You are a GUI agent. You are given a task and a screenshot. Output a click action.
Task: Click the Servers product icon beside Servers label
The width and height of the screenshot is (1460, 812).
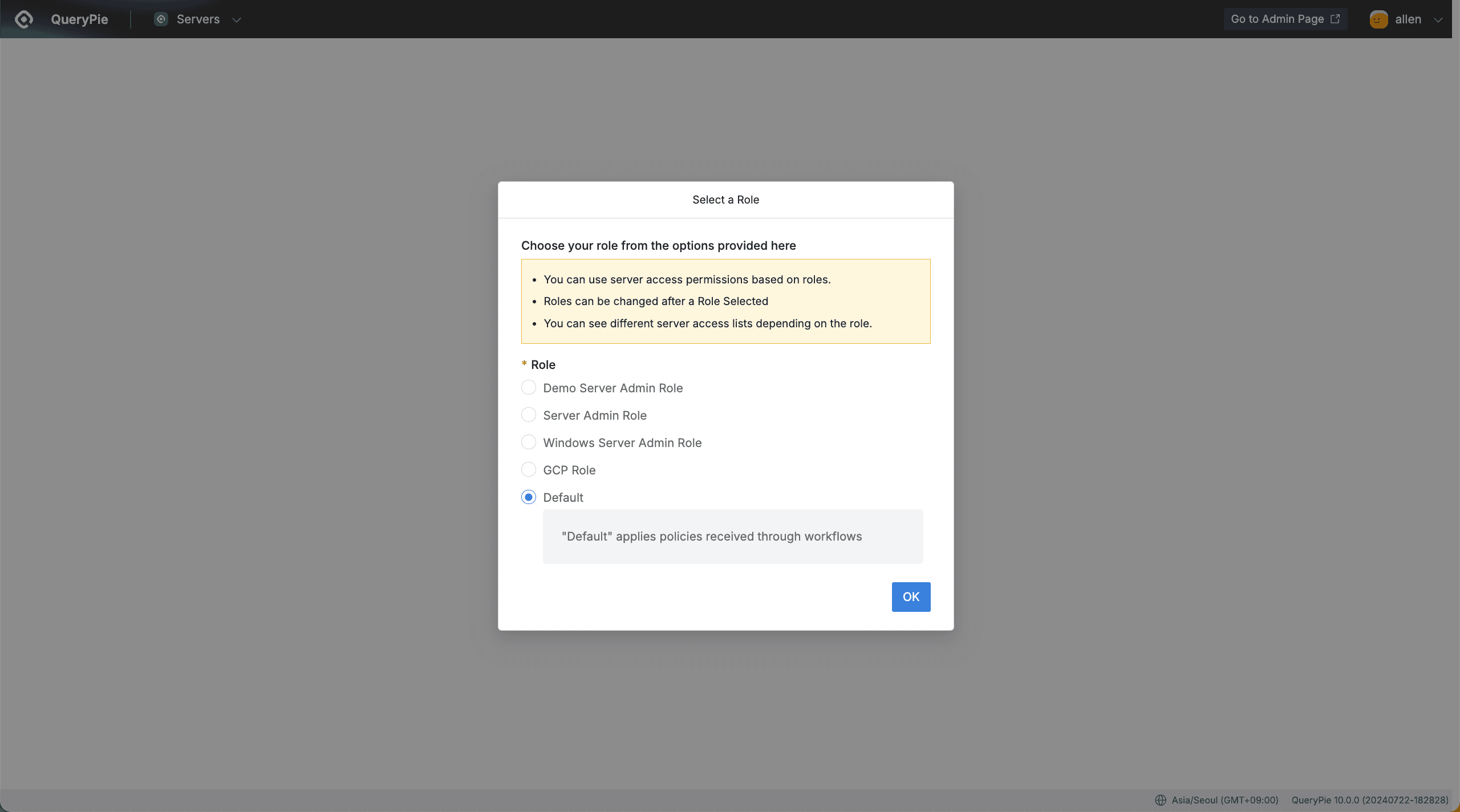[x=160, y=19]
